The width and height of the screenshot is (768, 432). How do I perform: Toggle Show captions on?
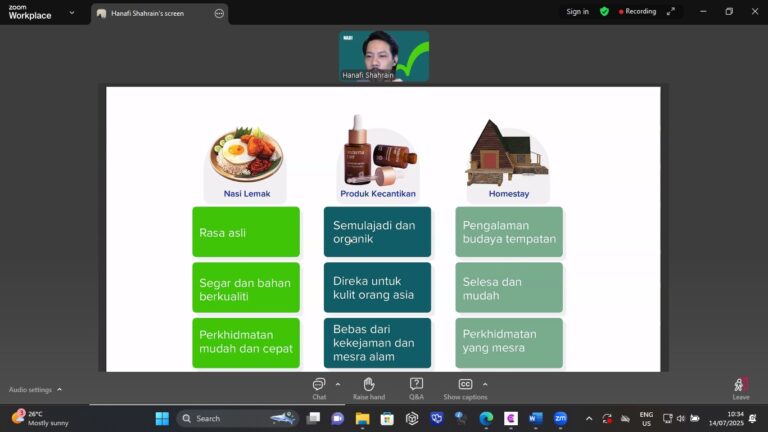click(465, 387)
